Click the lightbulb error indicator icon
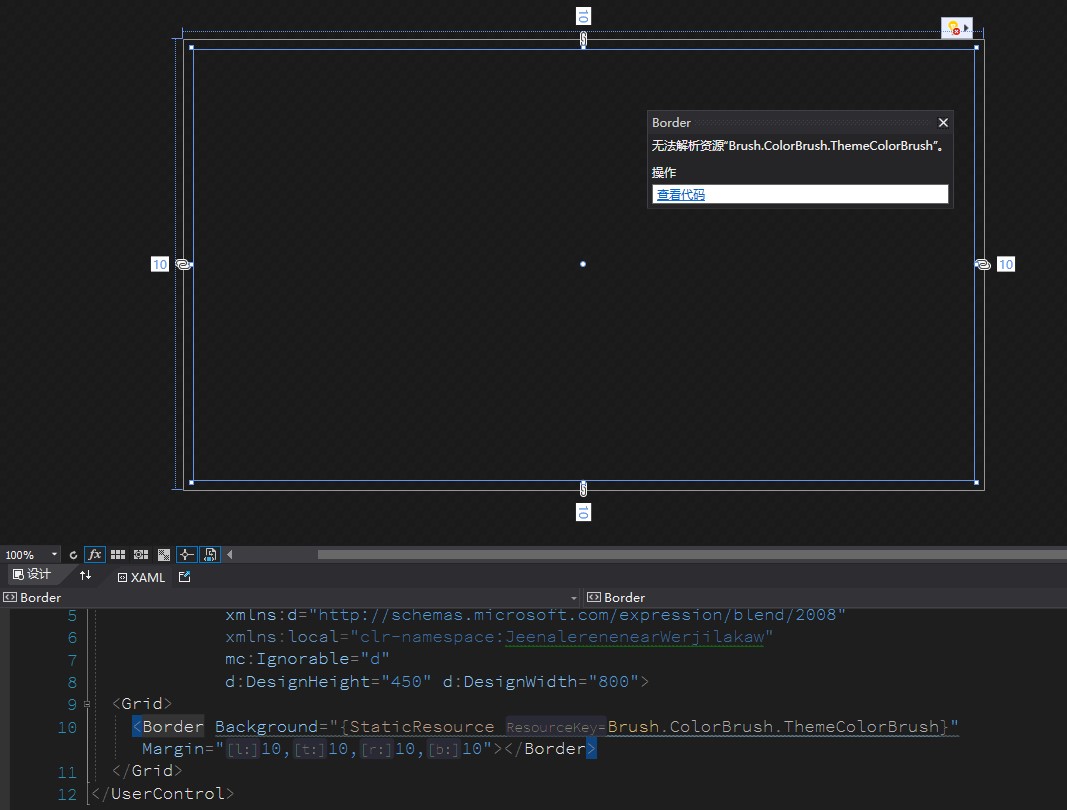Screen dimensions: 1067x810 coord(953,28)
